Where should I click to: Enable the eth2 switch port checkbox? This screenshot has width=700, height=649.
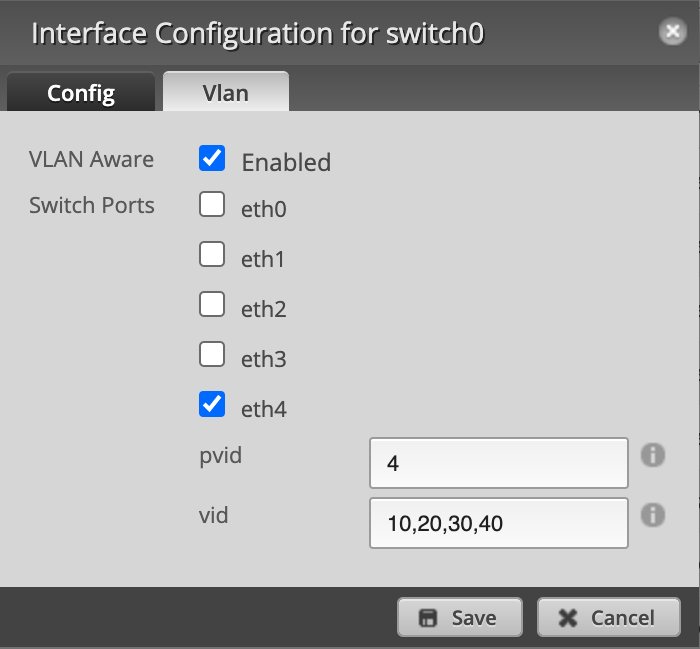(212, 304)
